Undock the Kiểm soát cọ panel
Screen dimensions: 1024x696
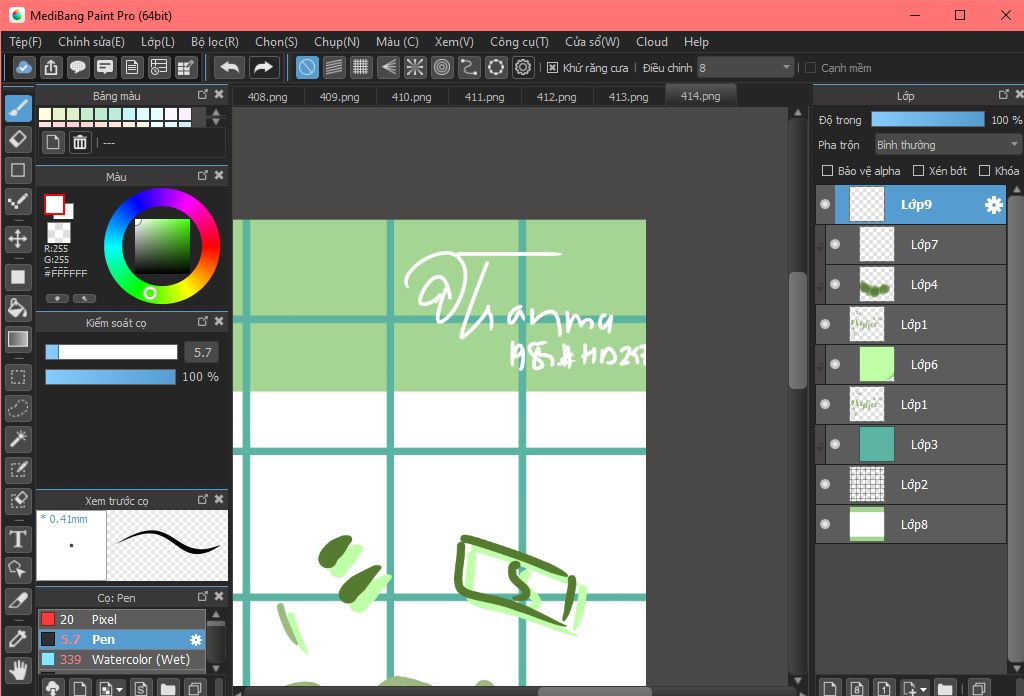tap(202, 321)
